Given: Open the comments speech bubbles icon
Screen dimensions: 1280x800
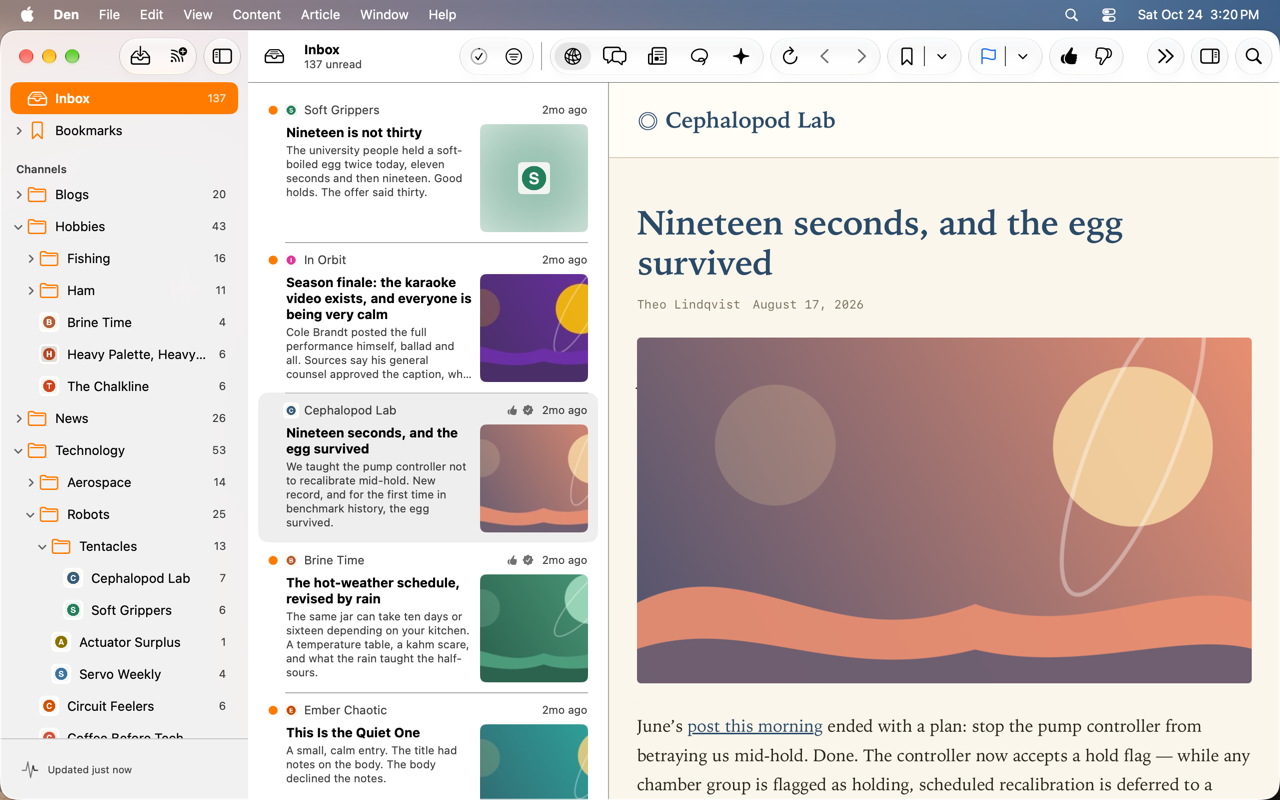Looking at the screenshot, I should coord(615,57).
